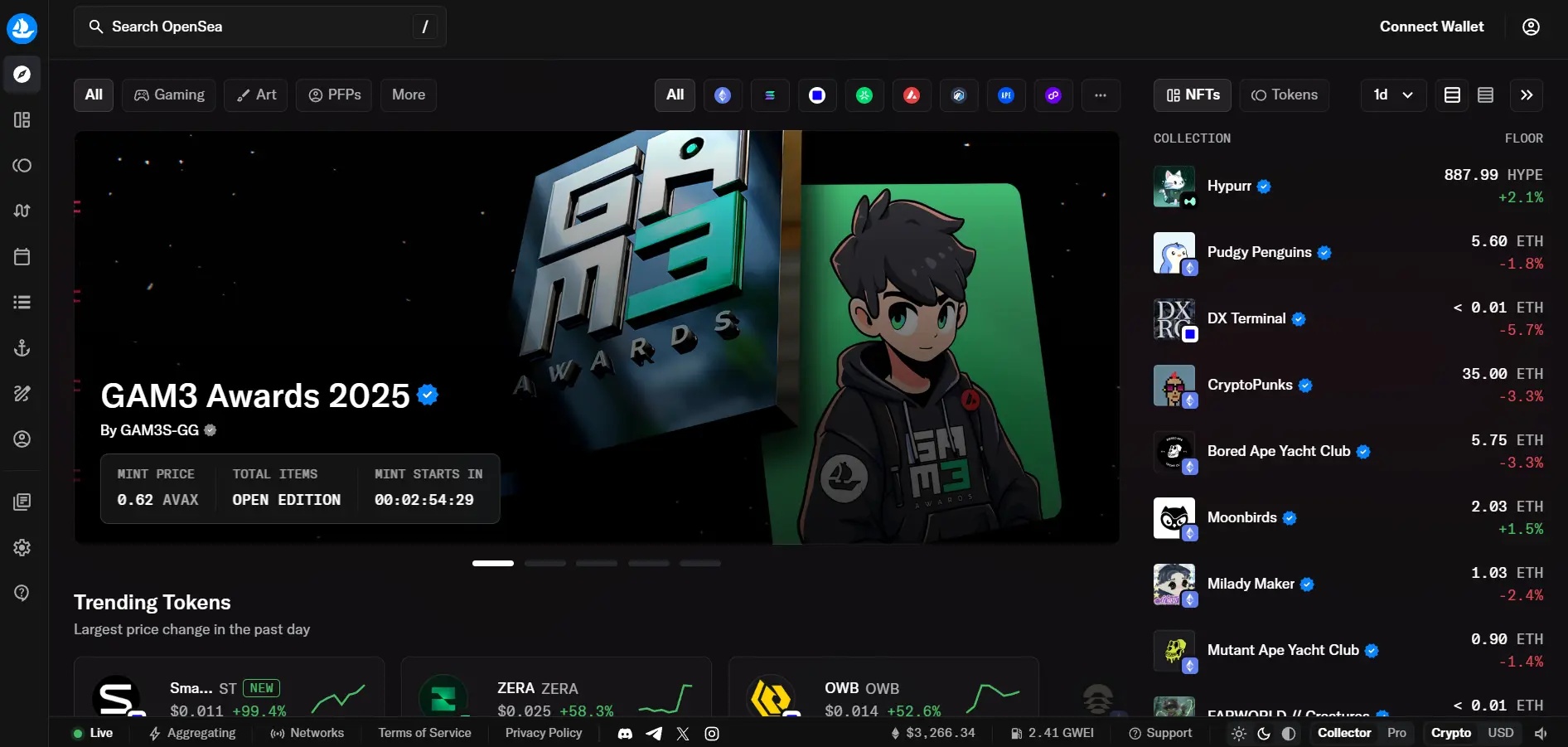Open the Resources news icon in sidebar
The width and height of the screenshot is (1568, 747).
click(22, 502)
